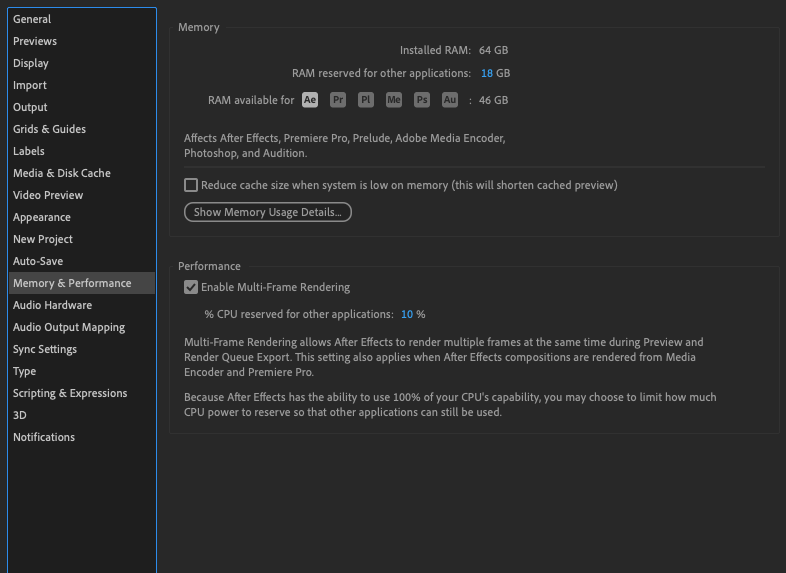Switch to Media & Disk Cache preferences
Screen dimensions: 786x573
pyautogui.click(x=62, y=173)
